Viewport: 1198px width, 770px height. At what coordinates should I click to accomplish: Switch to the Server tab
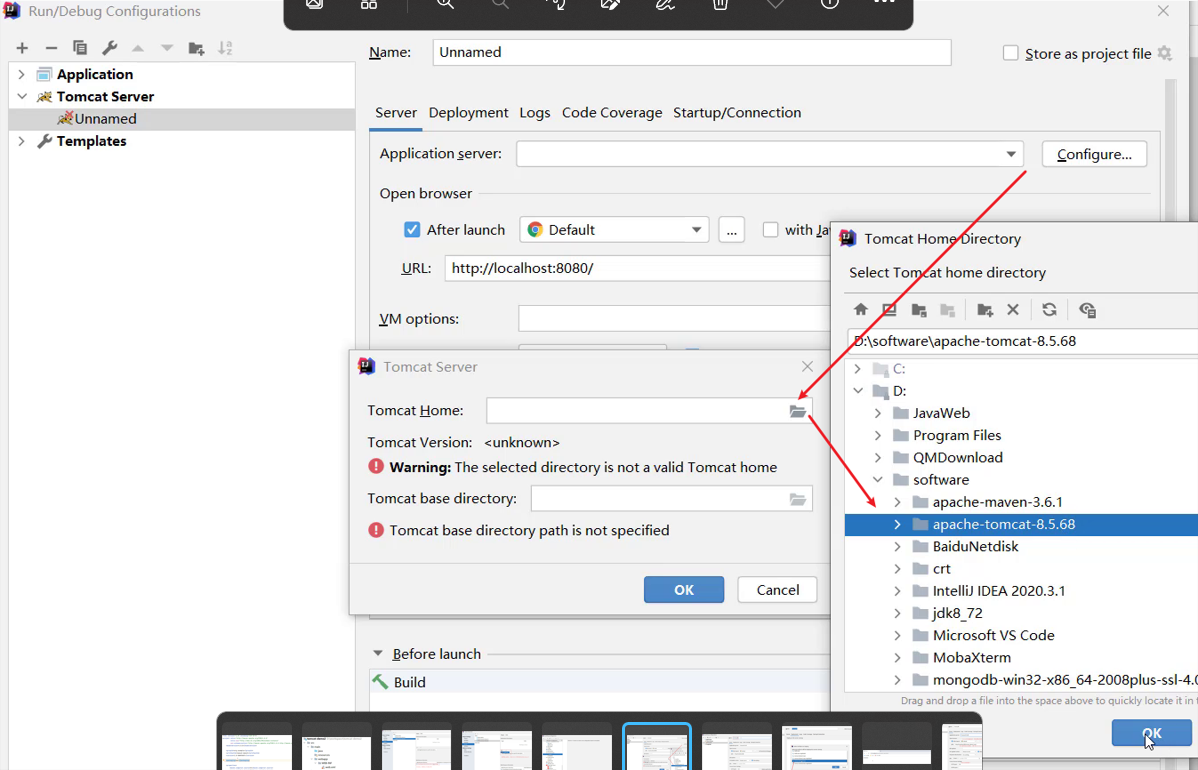(x=396, y=112)
